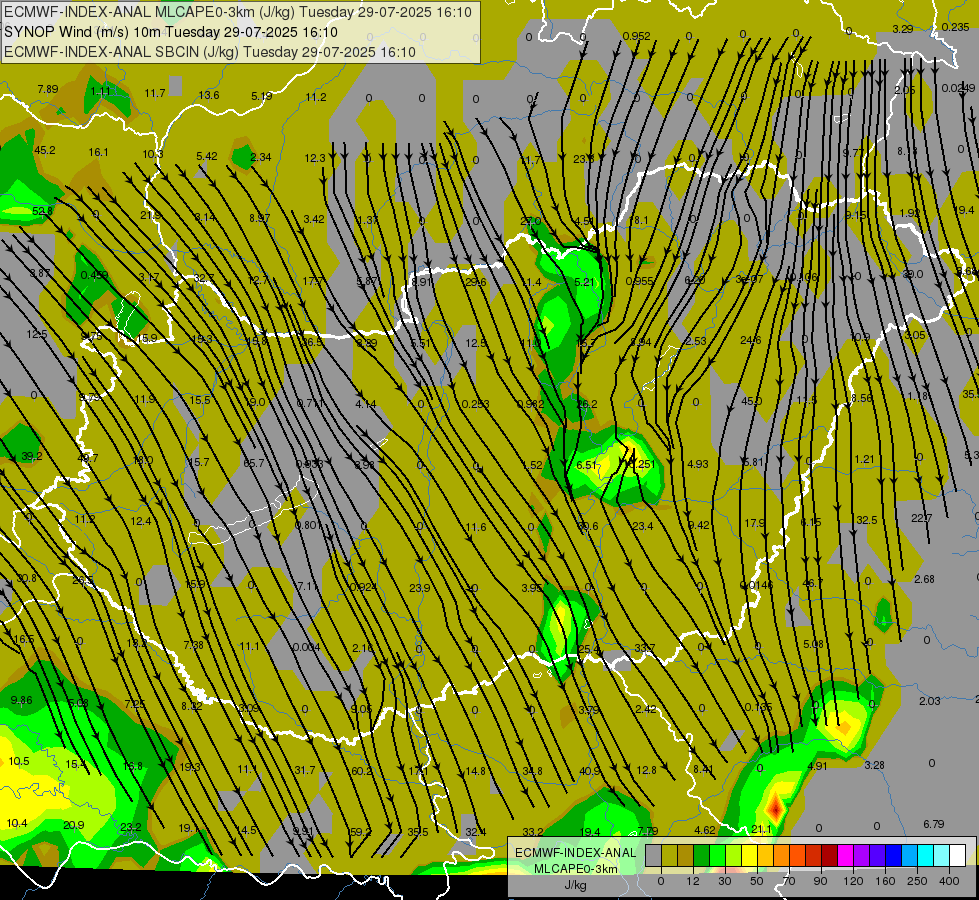Click the map value '65.7'

pos(253,463)
